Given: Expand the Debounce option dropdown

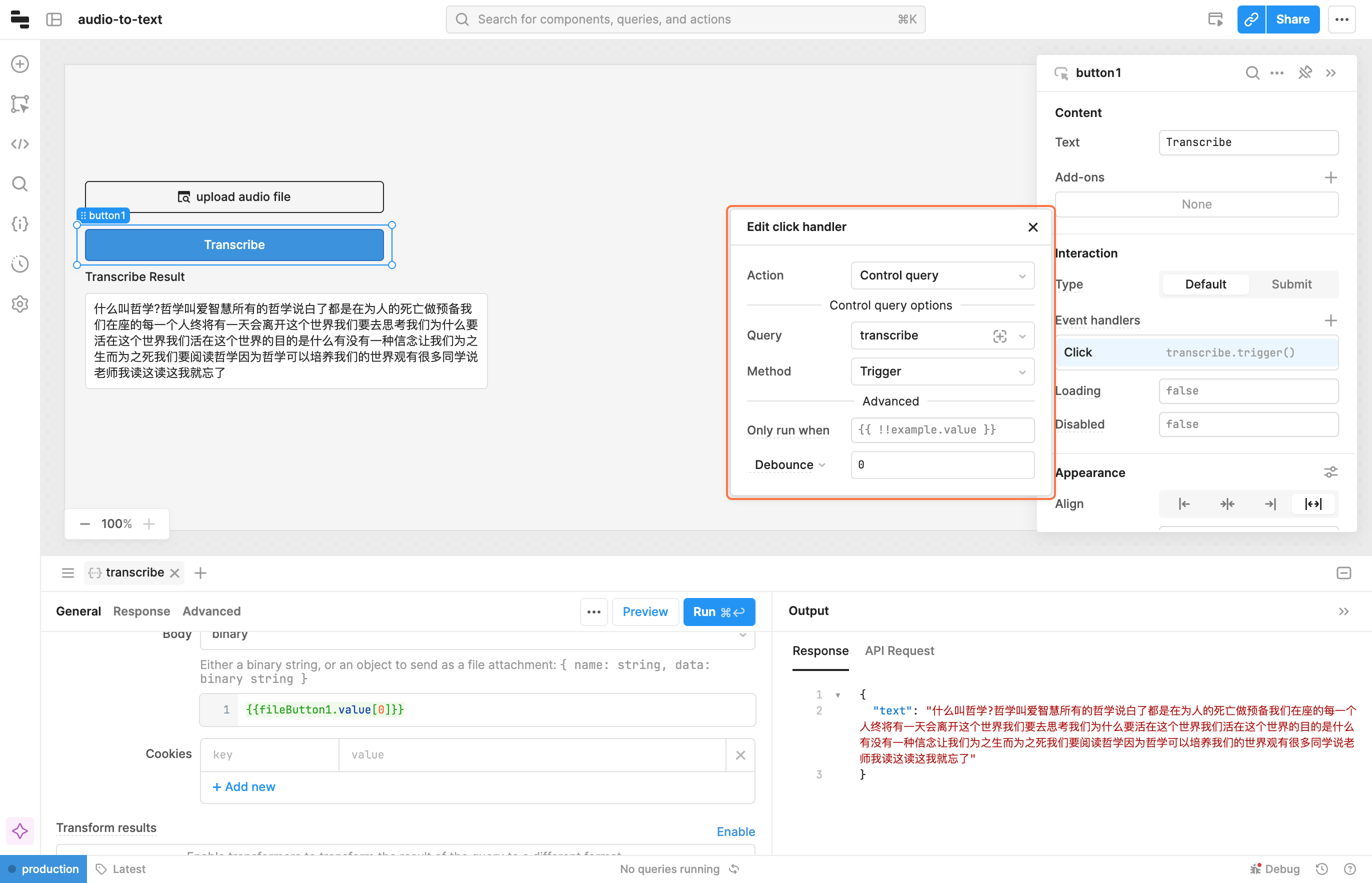Looking at the screenshot, I should coord(789,465).
